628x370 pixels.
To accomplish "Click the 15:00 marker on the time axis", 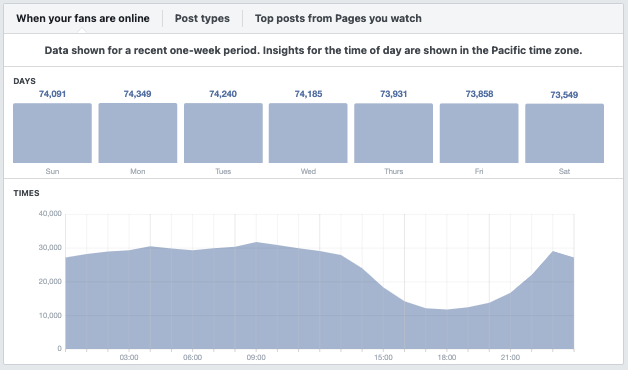I will 383,357.
